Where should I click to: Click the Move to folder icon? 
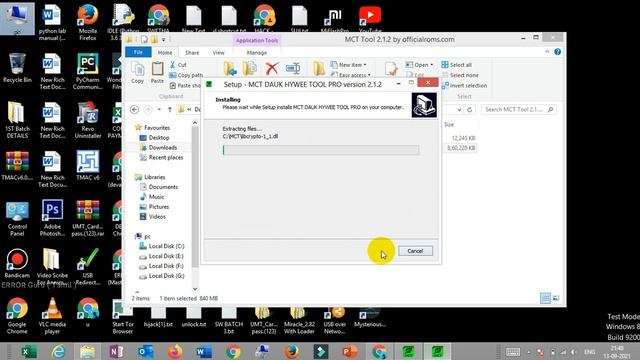pyautogui.click(x=230, y=69)
